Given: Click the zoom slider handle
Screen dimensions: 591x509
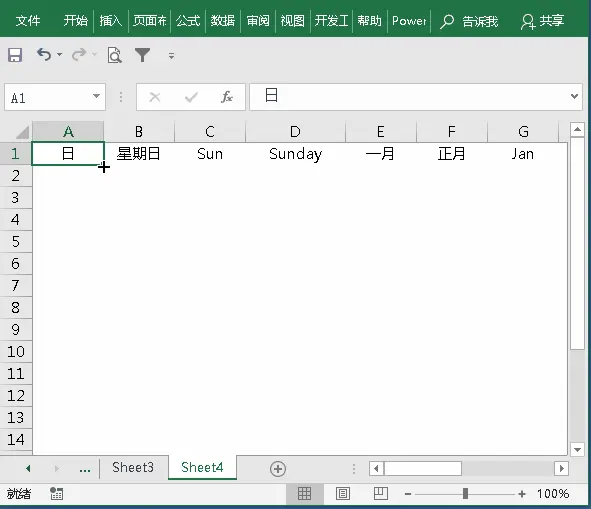Looking at the screenshot, I should (x=465, y=494).
